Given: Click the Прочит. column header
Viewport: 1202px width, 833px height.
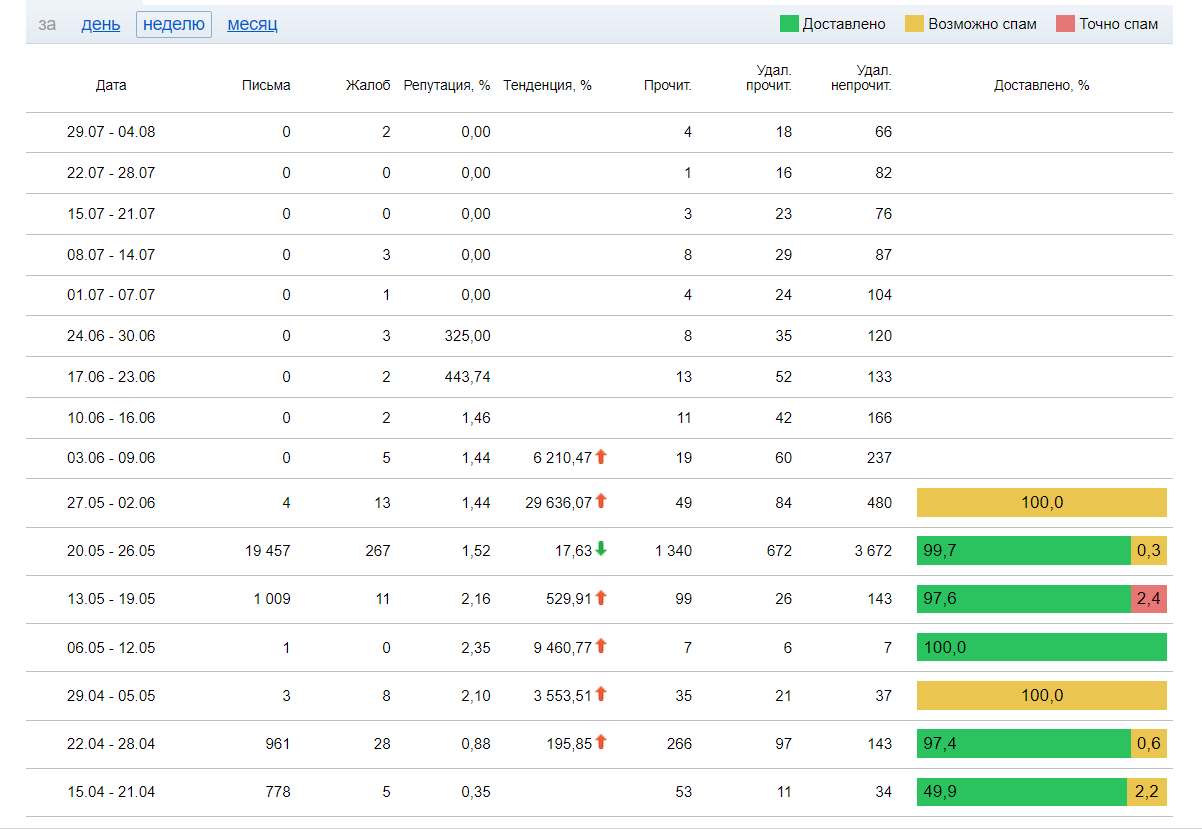Looking at the screenshot, I should [668, 86].
